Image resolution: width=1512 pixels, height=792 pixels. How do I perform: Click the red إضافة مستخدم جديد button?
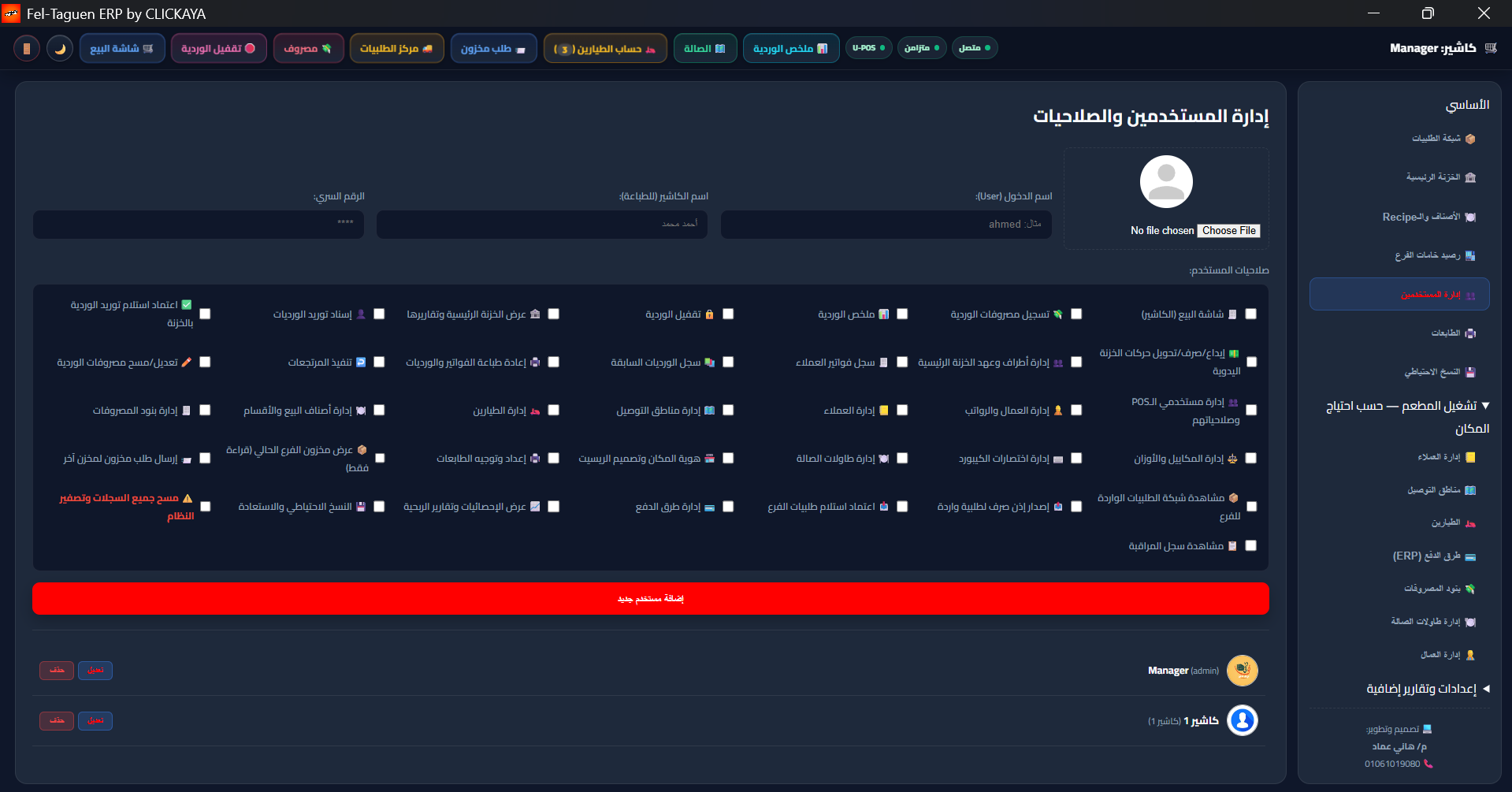click(651, 599)
